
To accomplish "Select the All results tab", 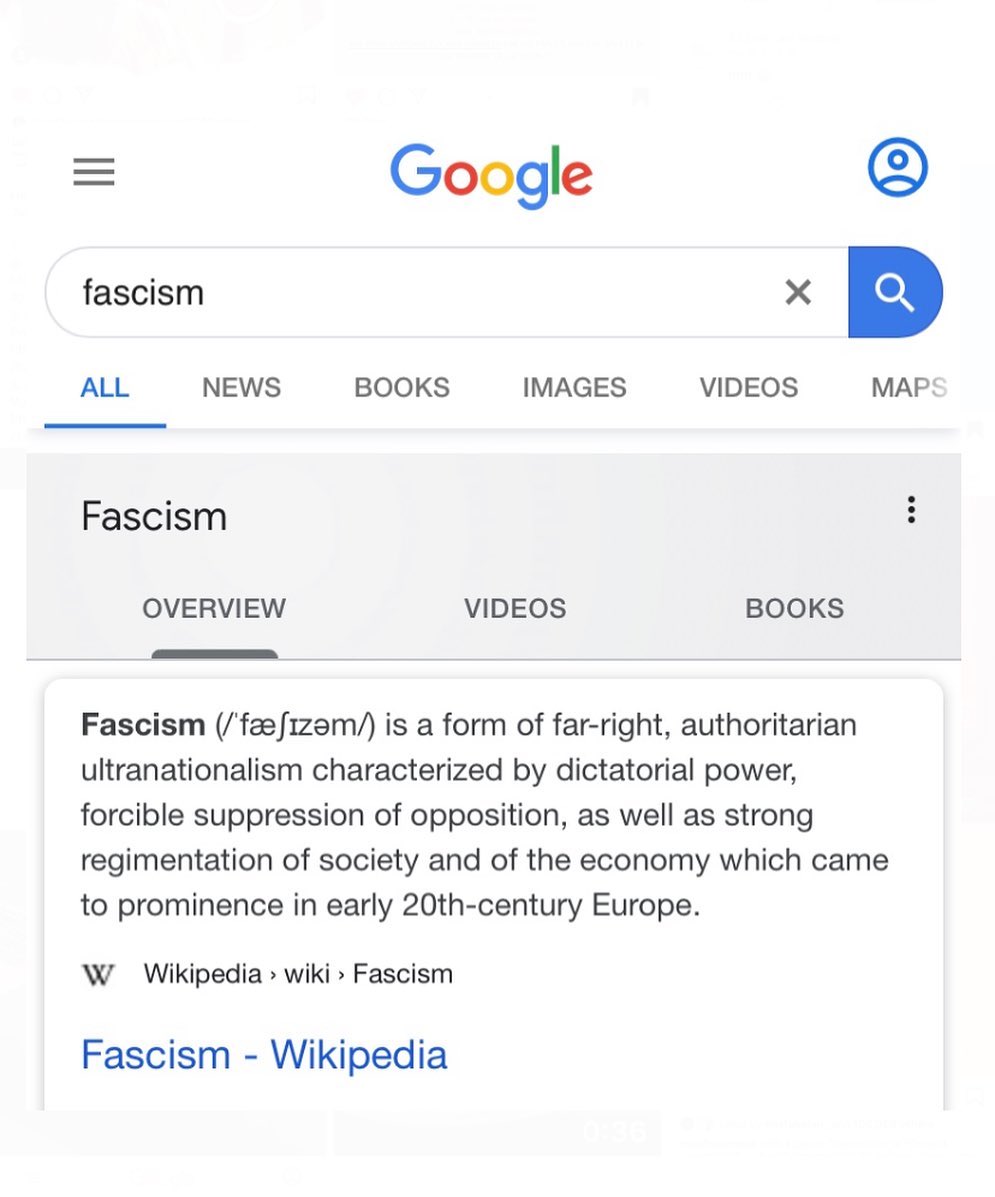I will 105,388.
